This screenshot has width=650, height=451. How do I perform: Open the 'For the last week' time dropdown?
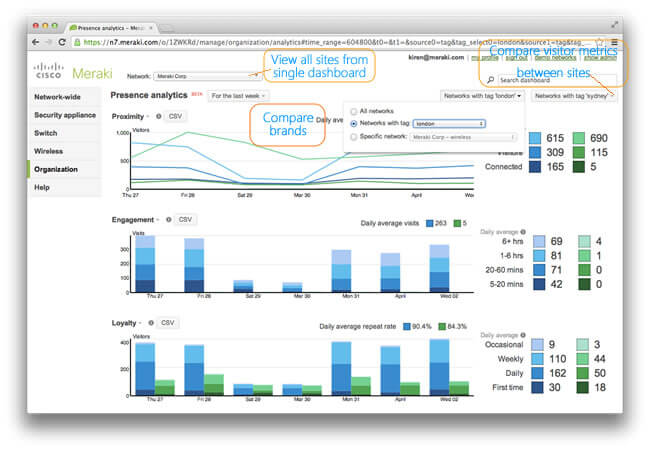click(238, 96)
